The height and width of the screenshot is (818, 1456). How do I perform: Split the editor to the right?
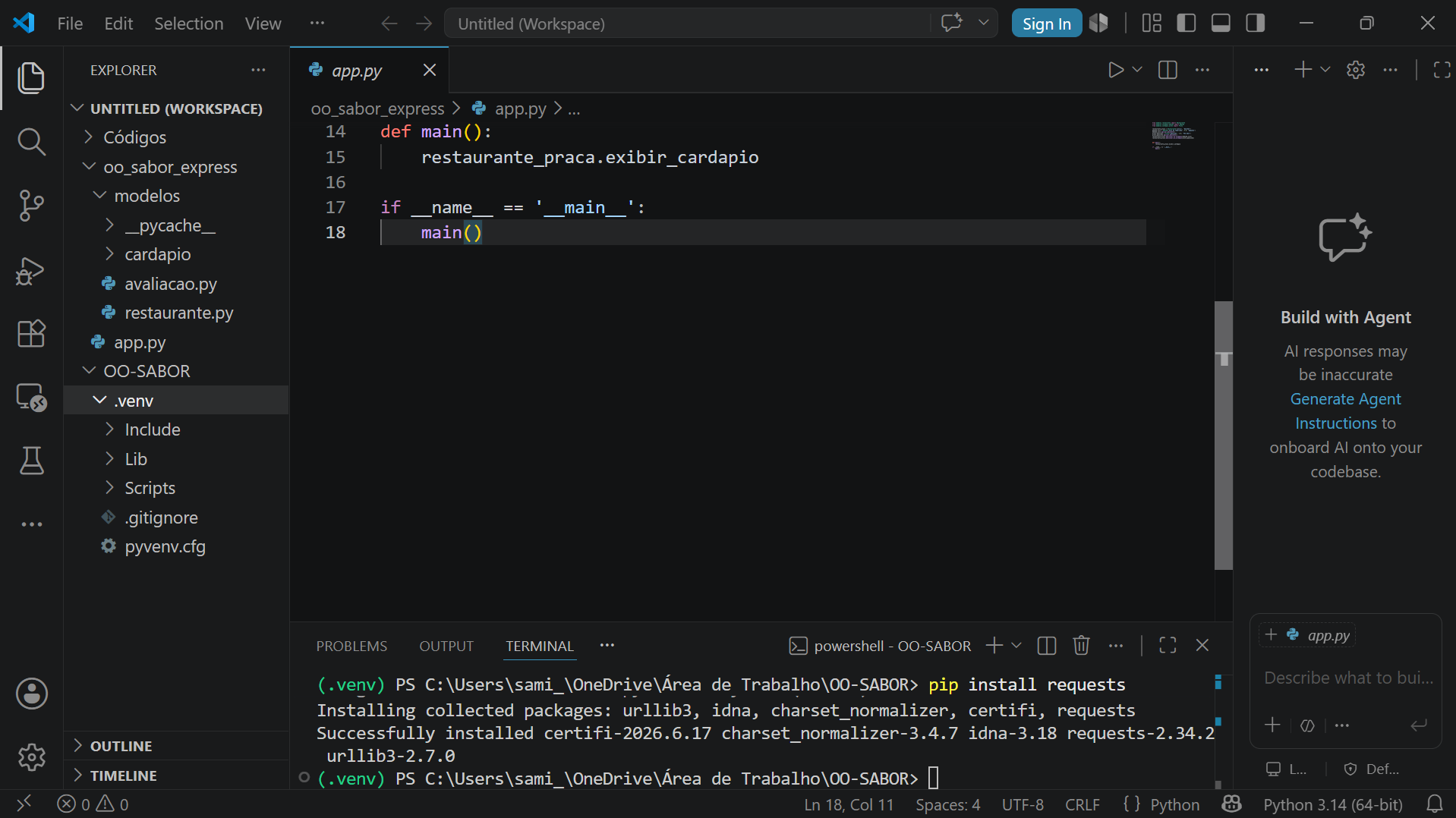1168,70
